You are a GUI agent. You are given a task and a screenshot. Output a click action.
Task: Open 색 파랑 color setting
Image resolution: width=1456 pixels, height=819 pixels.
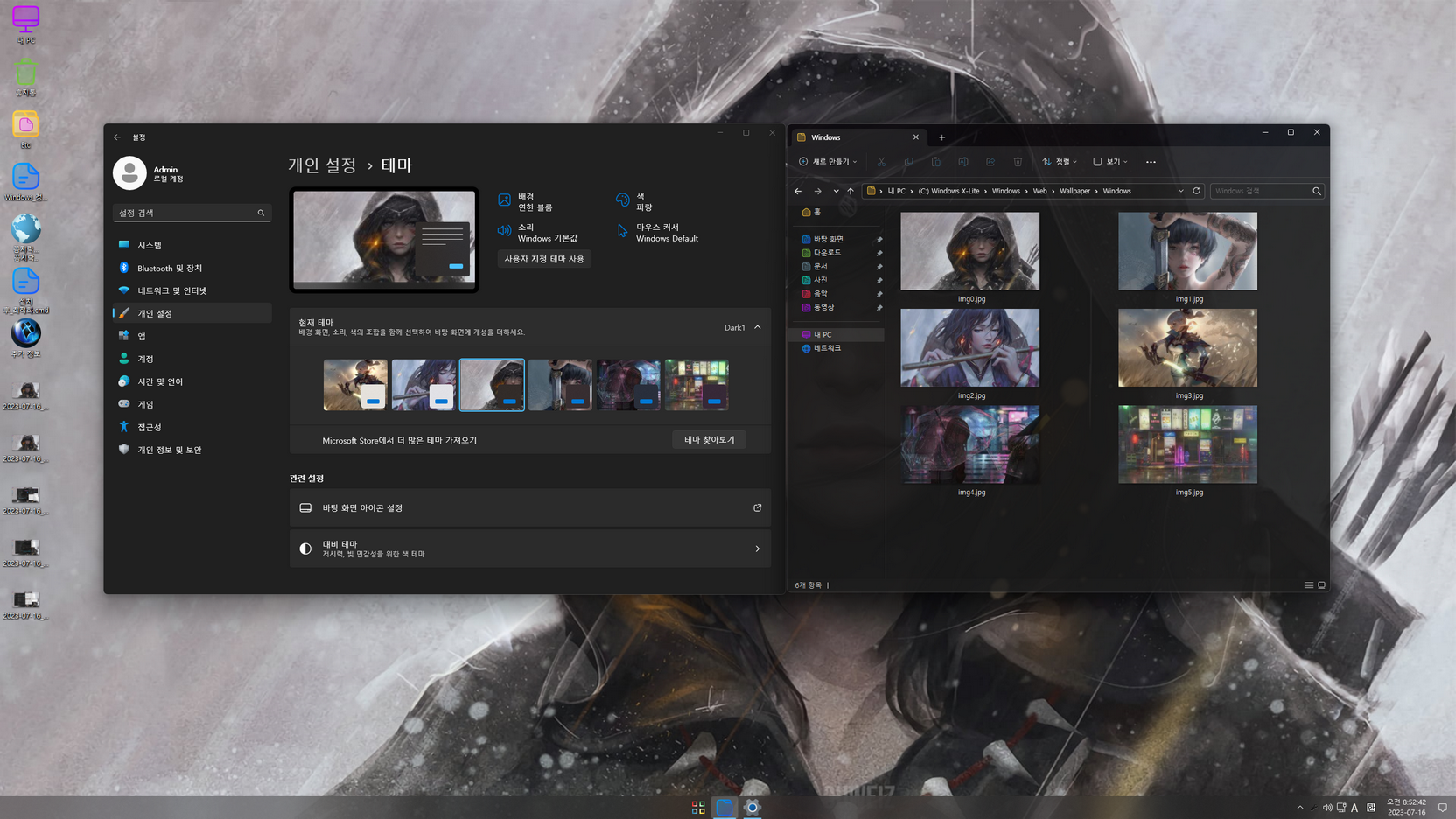635,202
